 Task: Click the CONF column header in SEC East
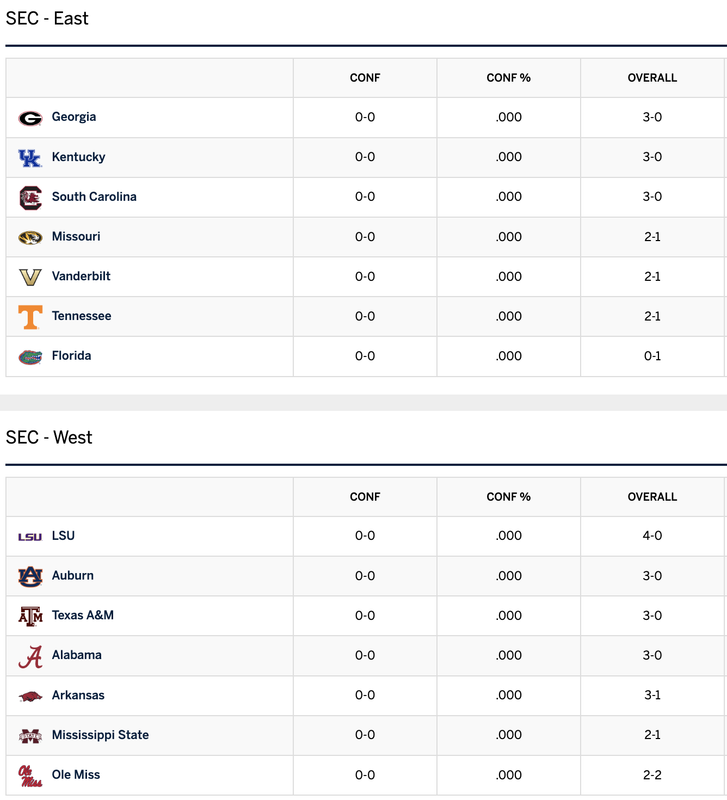click(x=365, y=78)
